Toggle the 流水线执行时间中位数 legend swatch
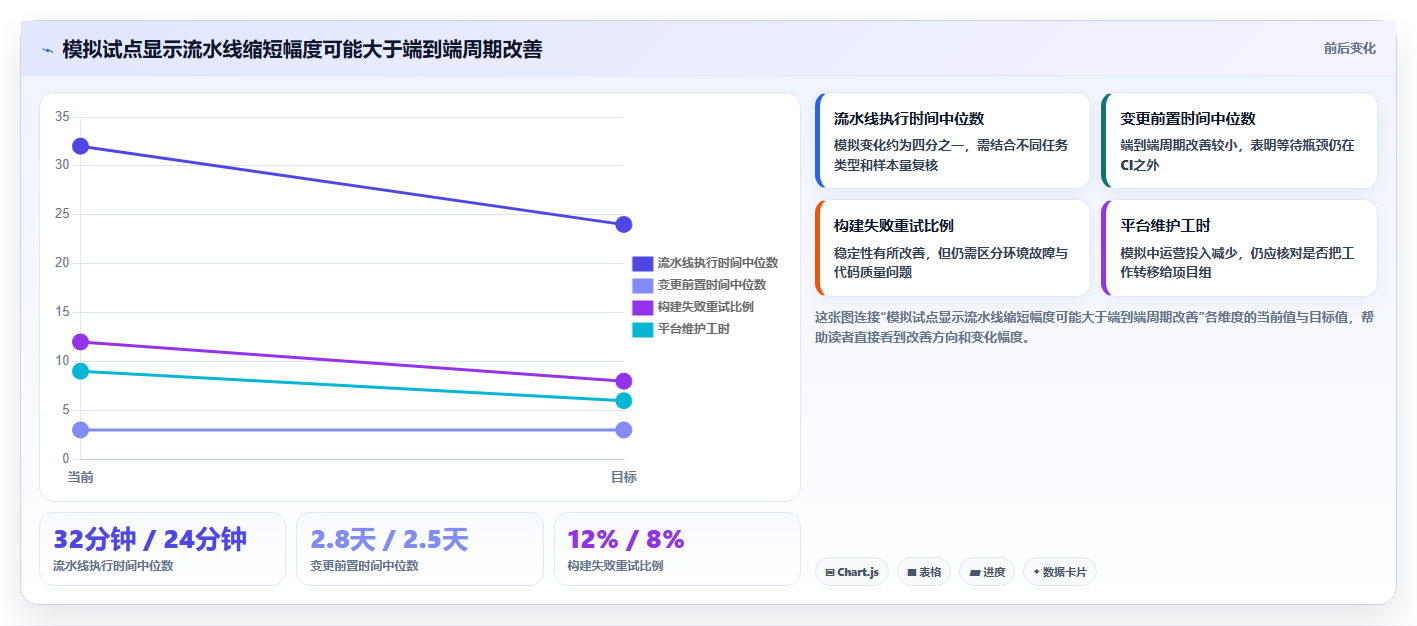Viewport: 1417px width, 626px height. [x=643, y=263]
